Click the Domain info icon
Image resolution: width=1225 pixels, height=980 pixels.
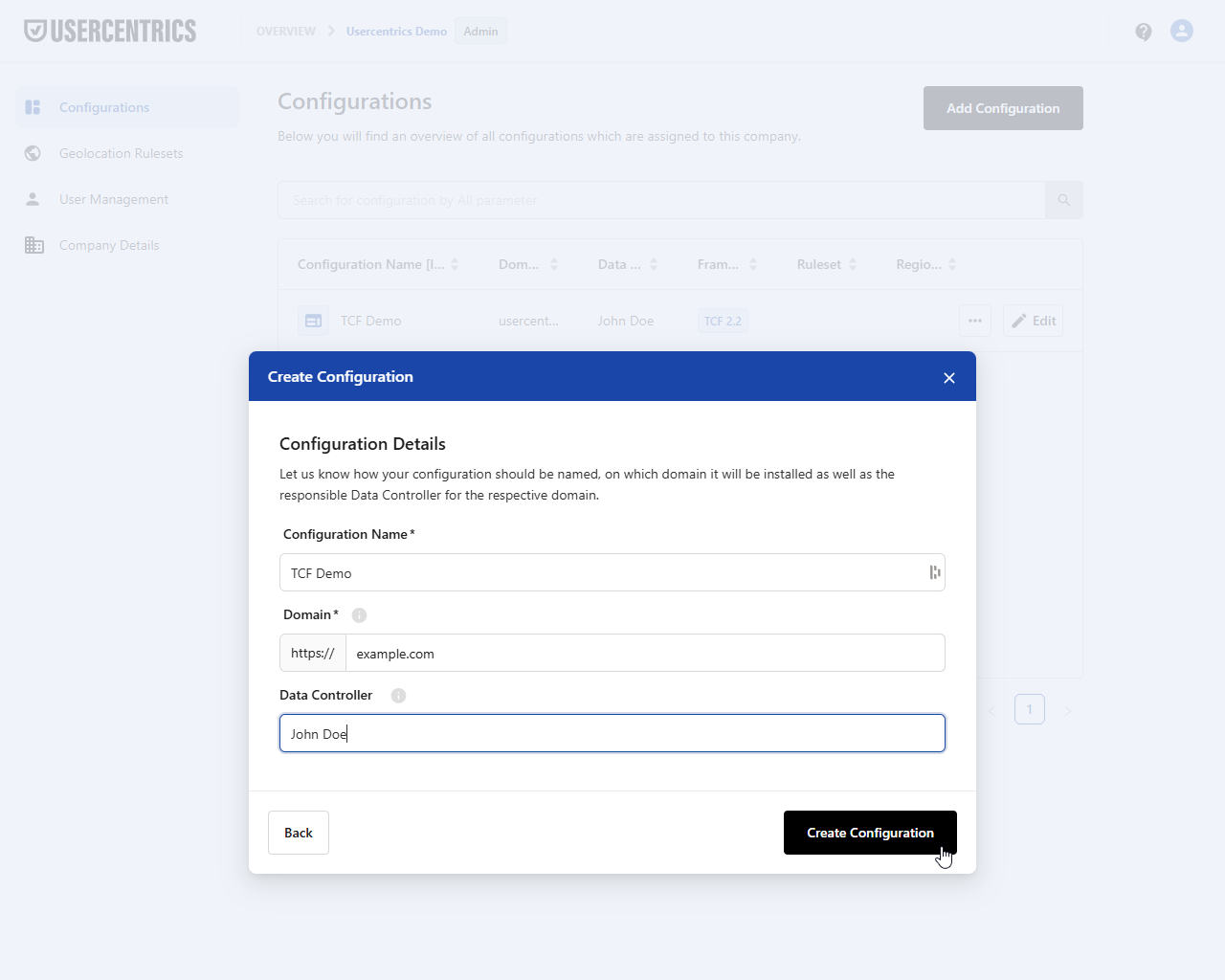click(x=360, y=615)
